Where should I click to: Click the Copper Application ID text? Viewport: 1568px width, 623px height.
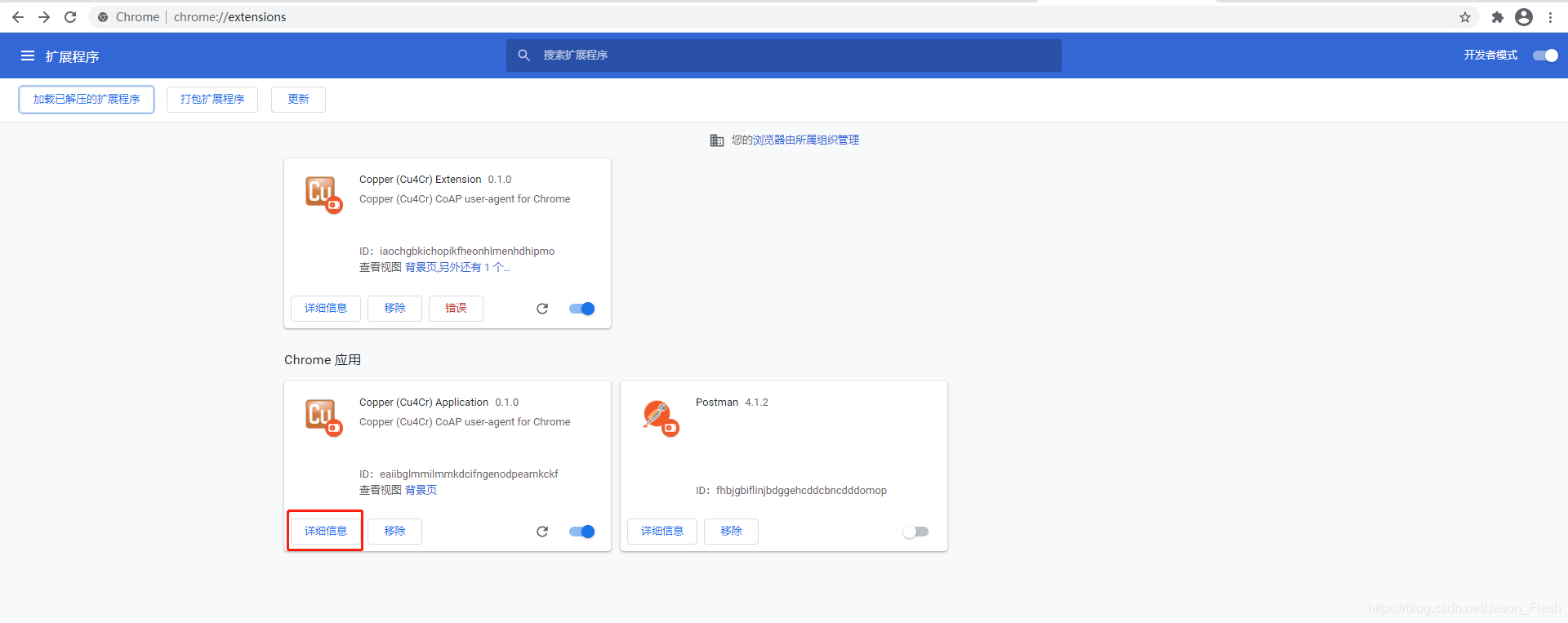459,474
